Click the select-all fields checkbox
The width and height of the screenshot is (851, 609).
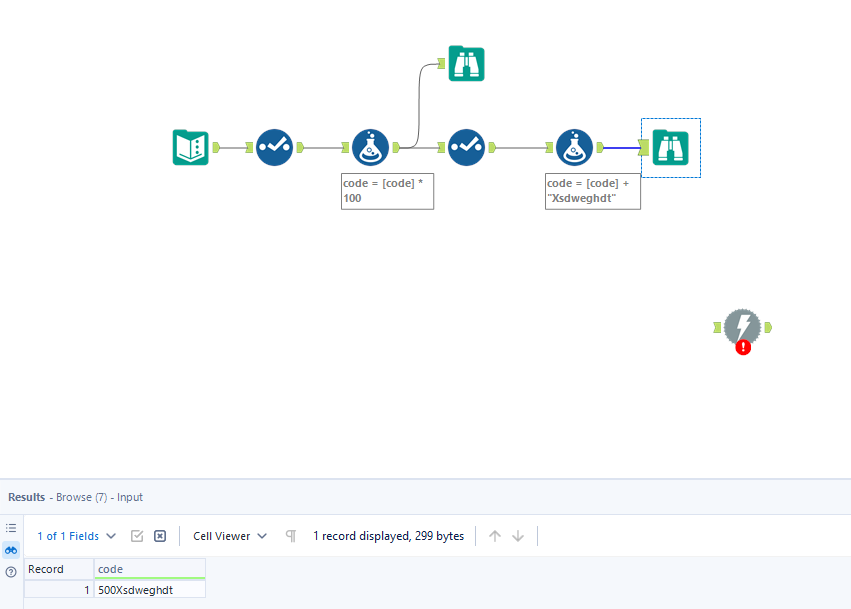pyautogui.click(x=136, y=535)
